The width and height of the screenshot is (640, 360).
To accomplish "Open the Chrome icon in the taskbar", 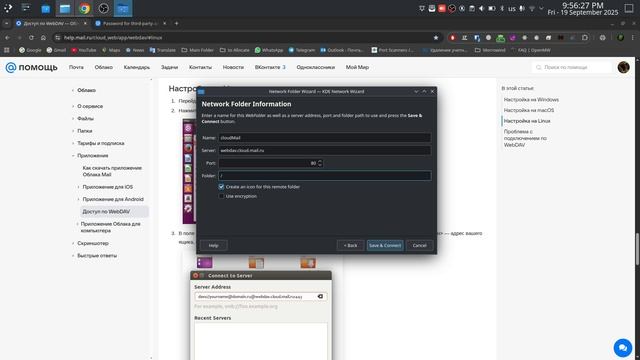I will click(x=84, y=8).
